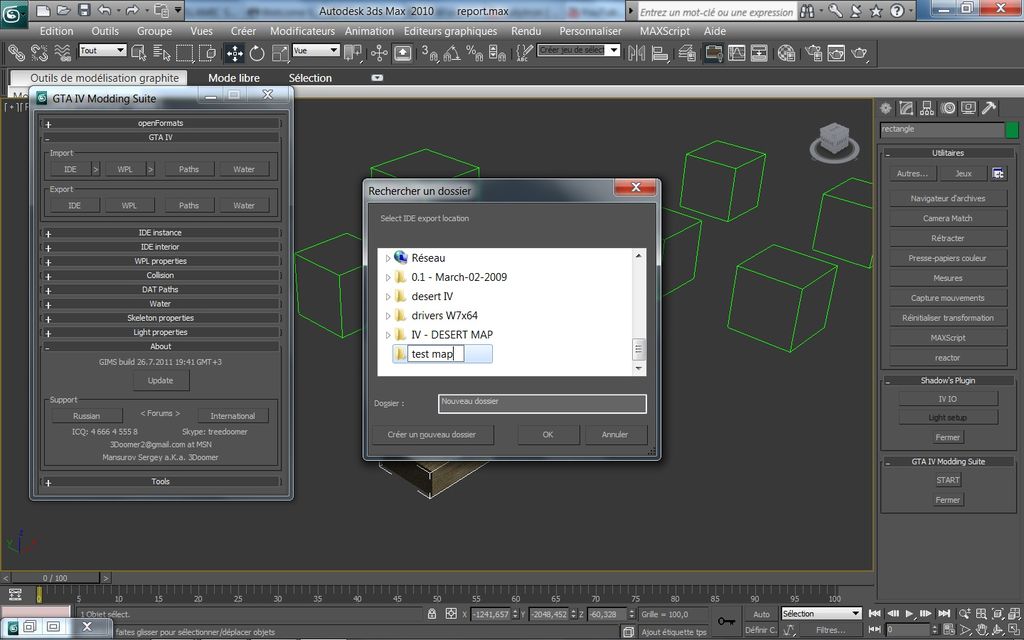Activate the Select Object arrow tool
Viewport: 1024px width, 640px height.
pyautogui.click(x=139, y=53)
